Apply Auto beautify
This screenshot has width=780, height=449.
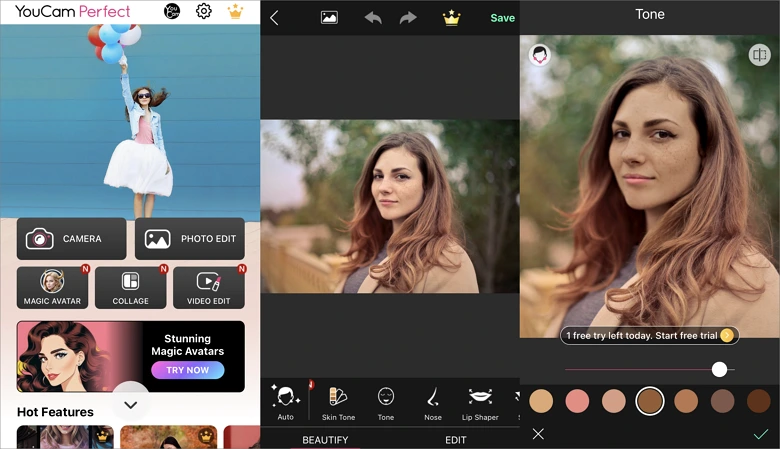point(286,402)
